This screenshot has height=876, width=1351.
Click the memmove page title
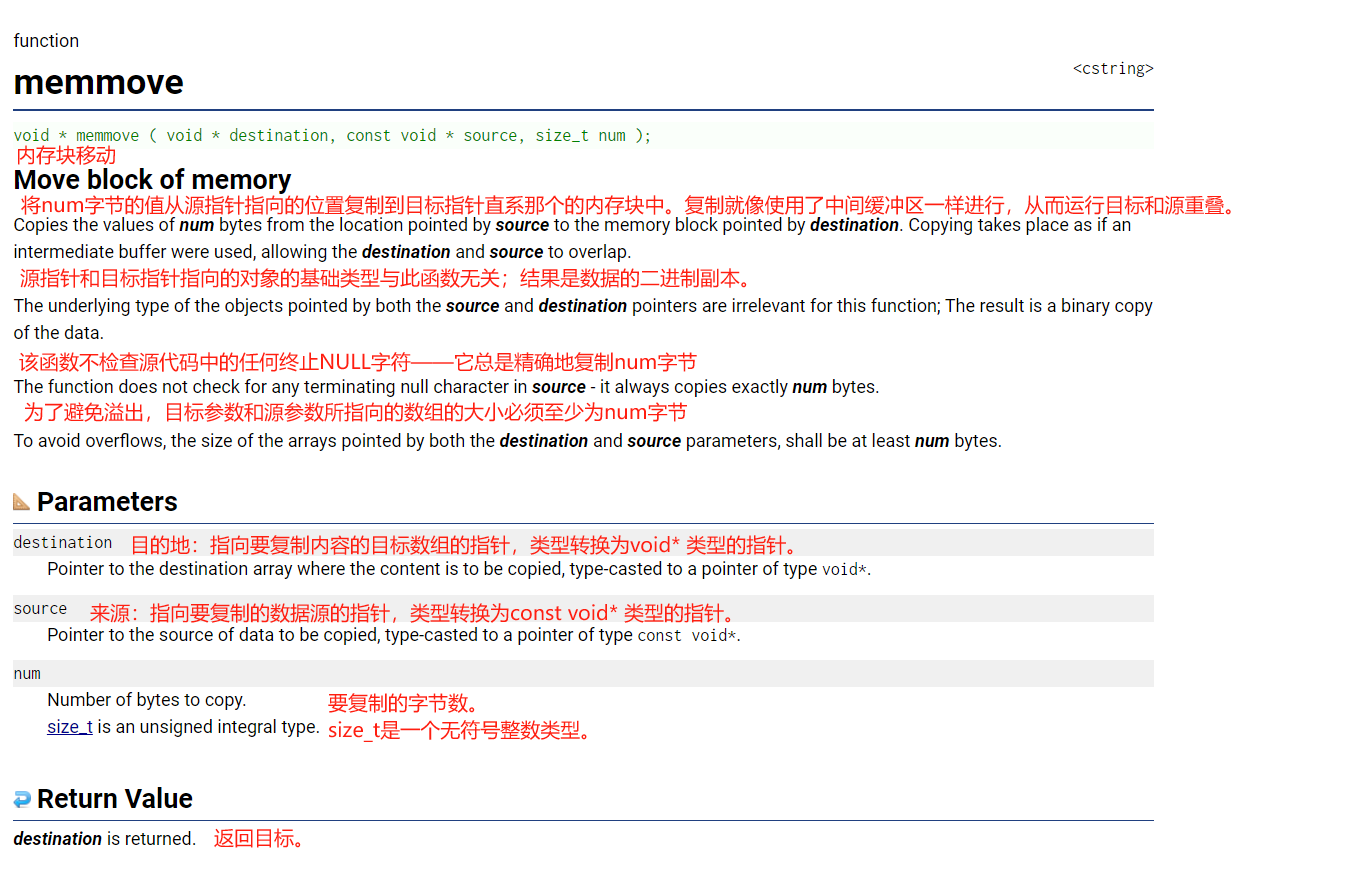tap(98, 82)
